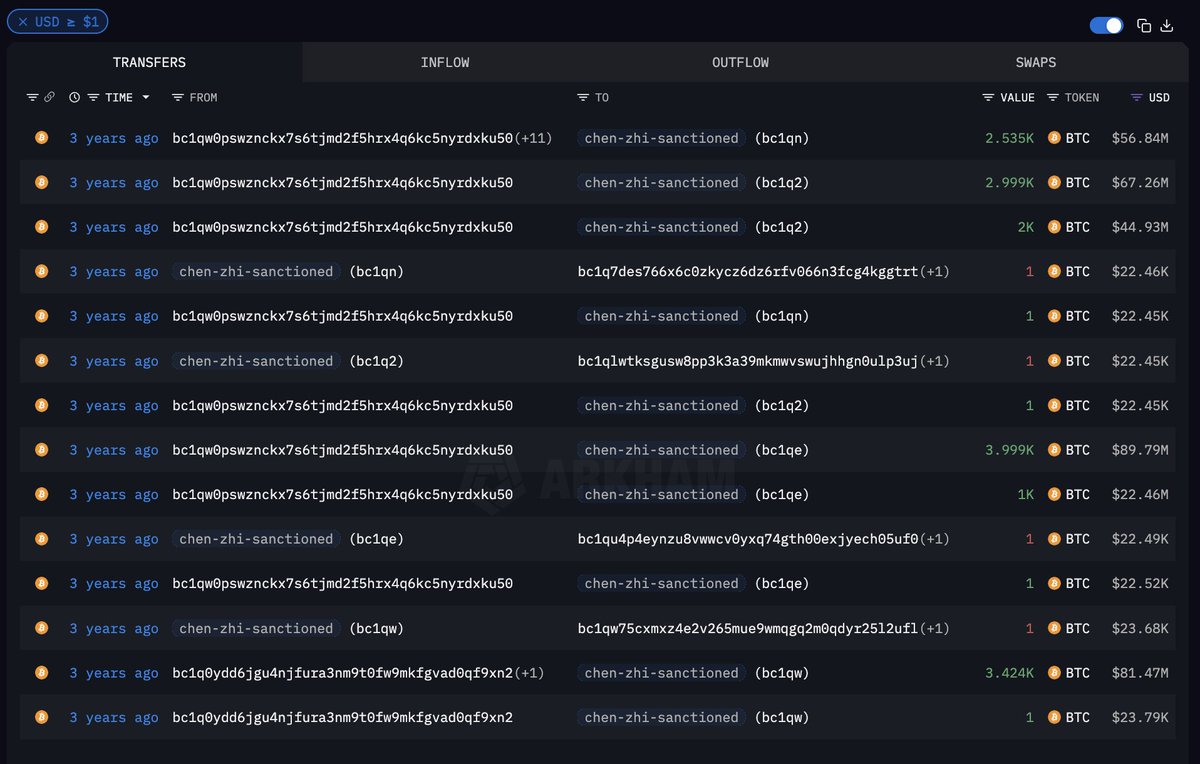1200x764 pixels.
Task: Click the clock icon beside TIME
Action: pos(75,97)
